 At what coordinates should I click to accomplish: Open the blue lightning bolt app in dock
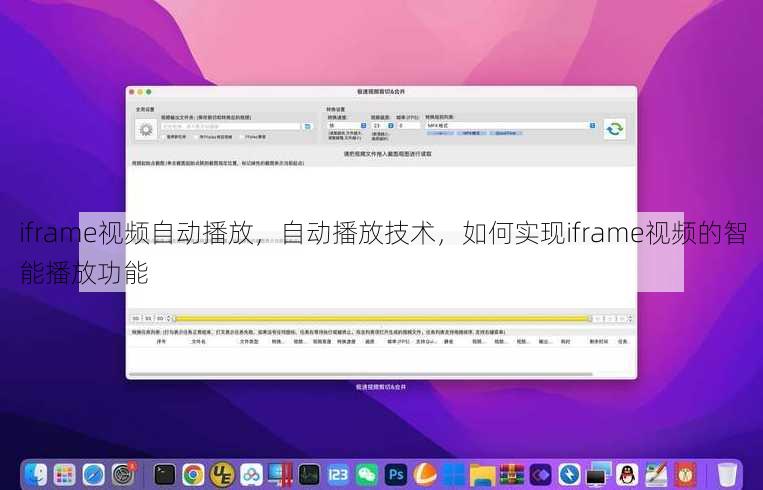pyautogui.click(x=570, y=474)
